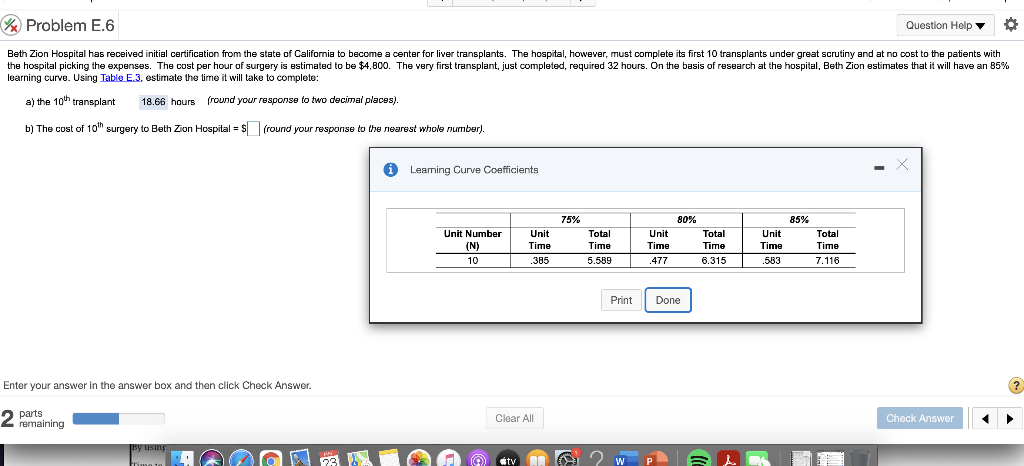Launch Siri from the dock

point(210,458)
